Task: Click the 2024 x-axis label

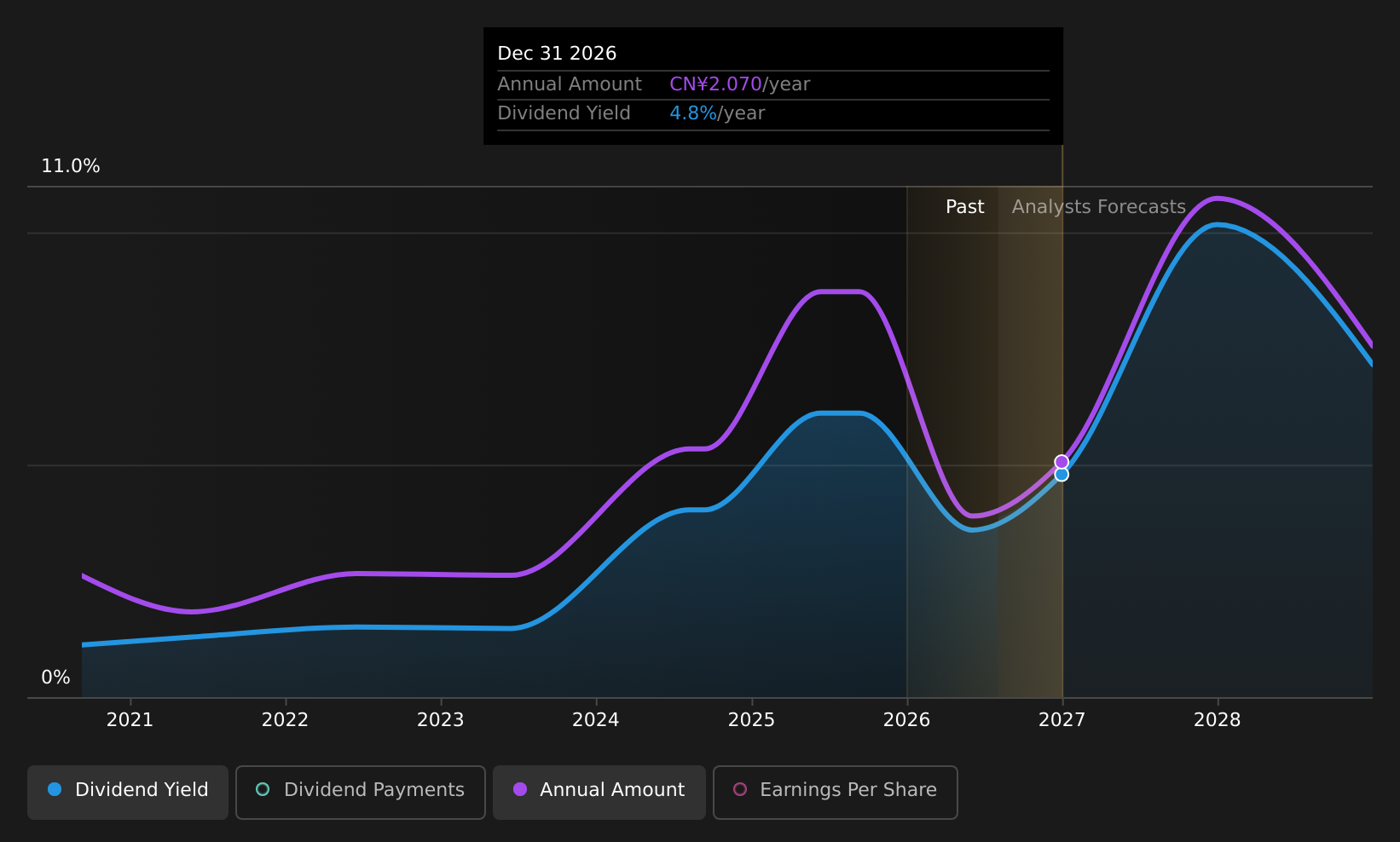Action: click(596, 720)
